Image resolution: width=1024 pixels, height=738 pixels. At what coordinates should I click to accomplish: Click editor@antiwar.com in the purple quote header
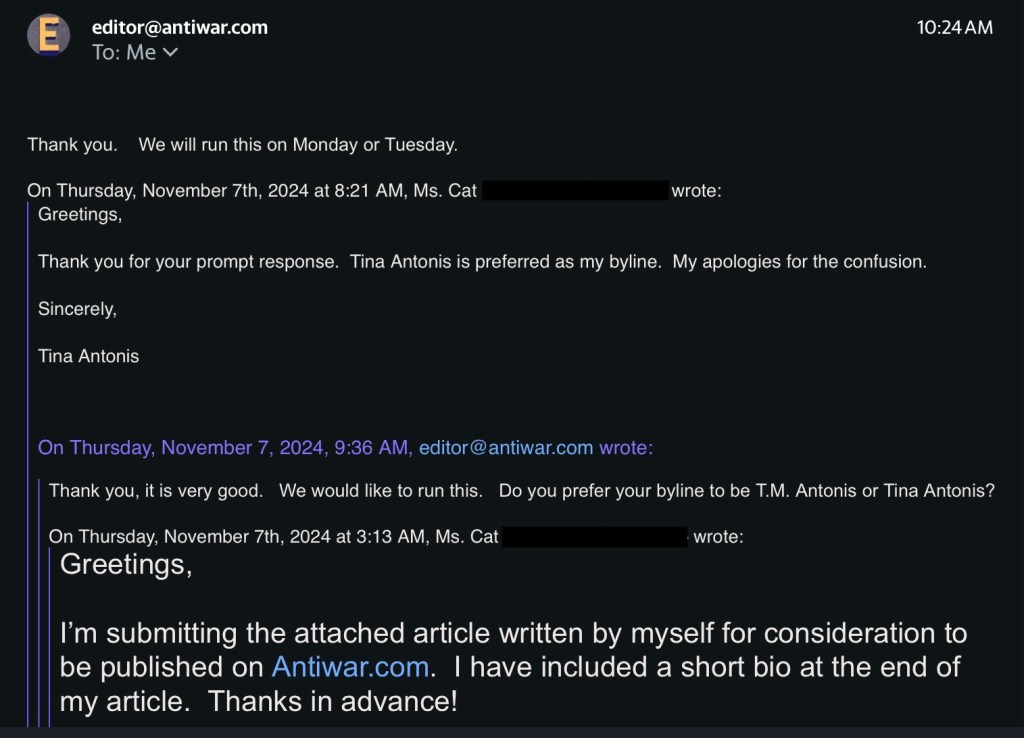coord(506,448)
